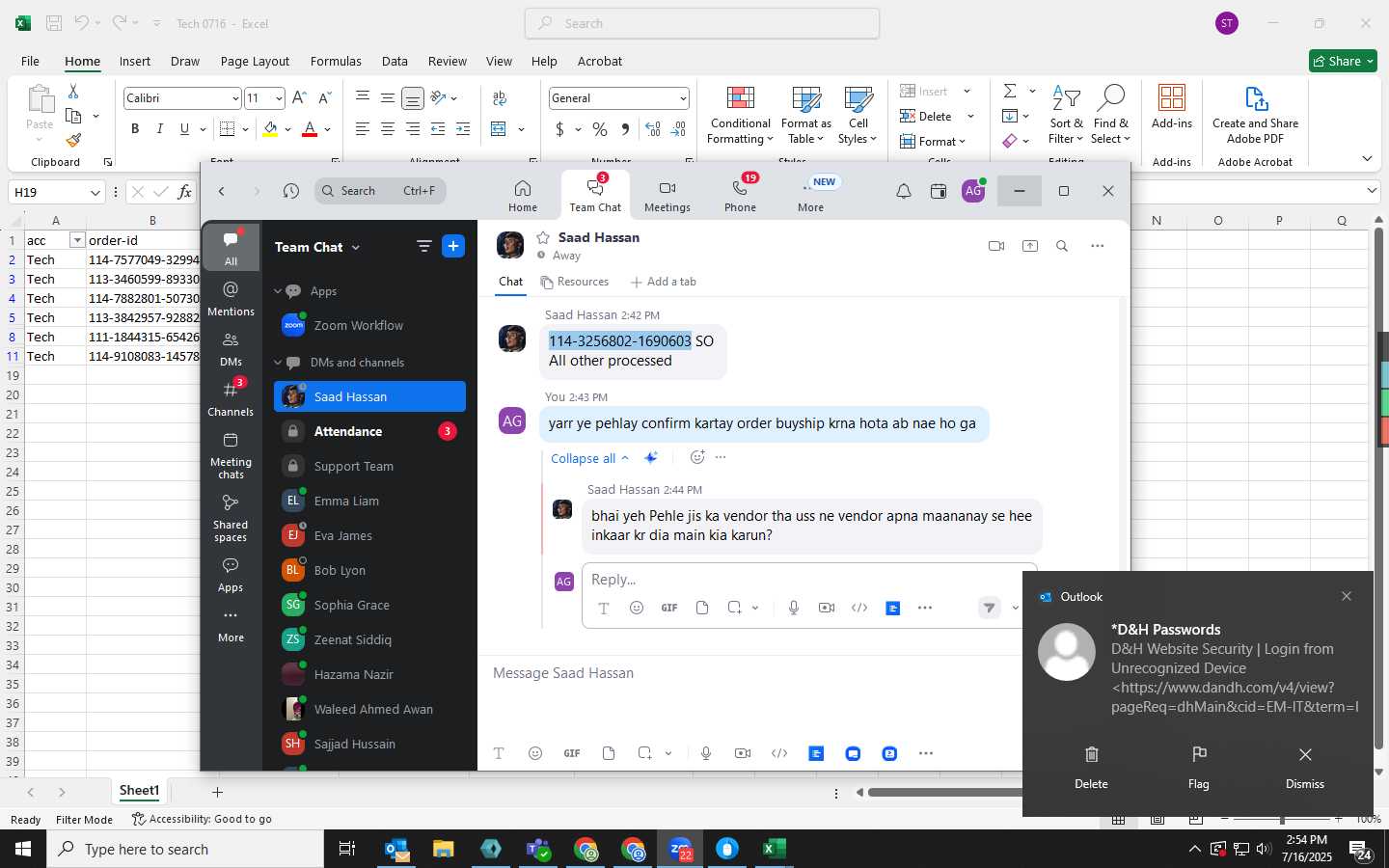Open Zoom Workflow app chat
This screenshot has width=1389, height=868.
[369, 325]
